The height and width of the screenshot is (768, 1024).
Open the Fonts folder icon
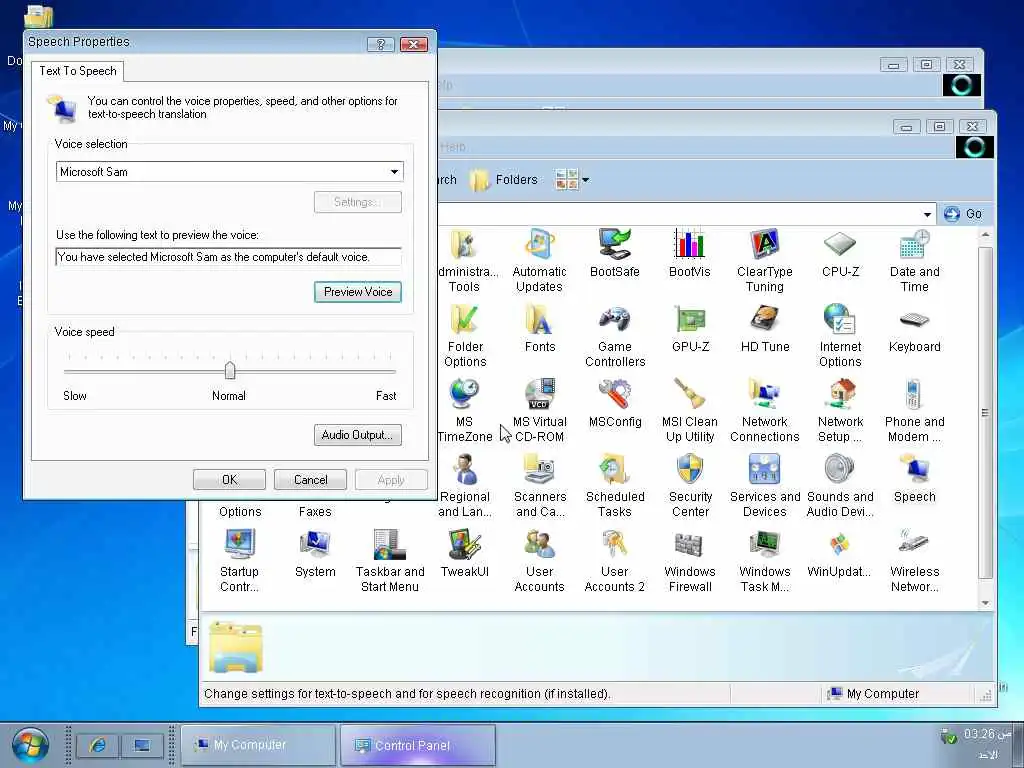click(x=539, y=328)
